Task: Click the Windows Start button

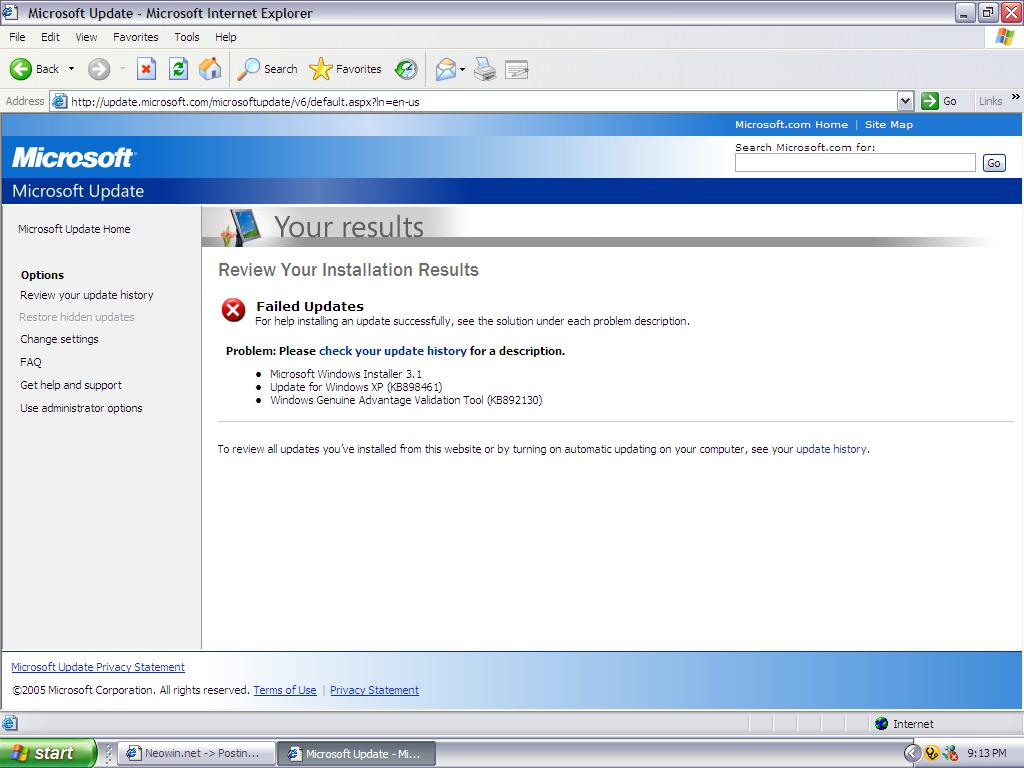Action: pos(47,752)
